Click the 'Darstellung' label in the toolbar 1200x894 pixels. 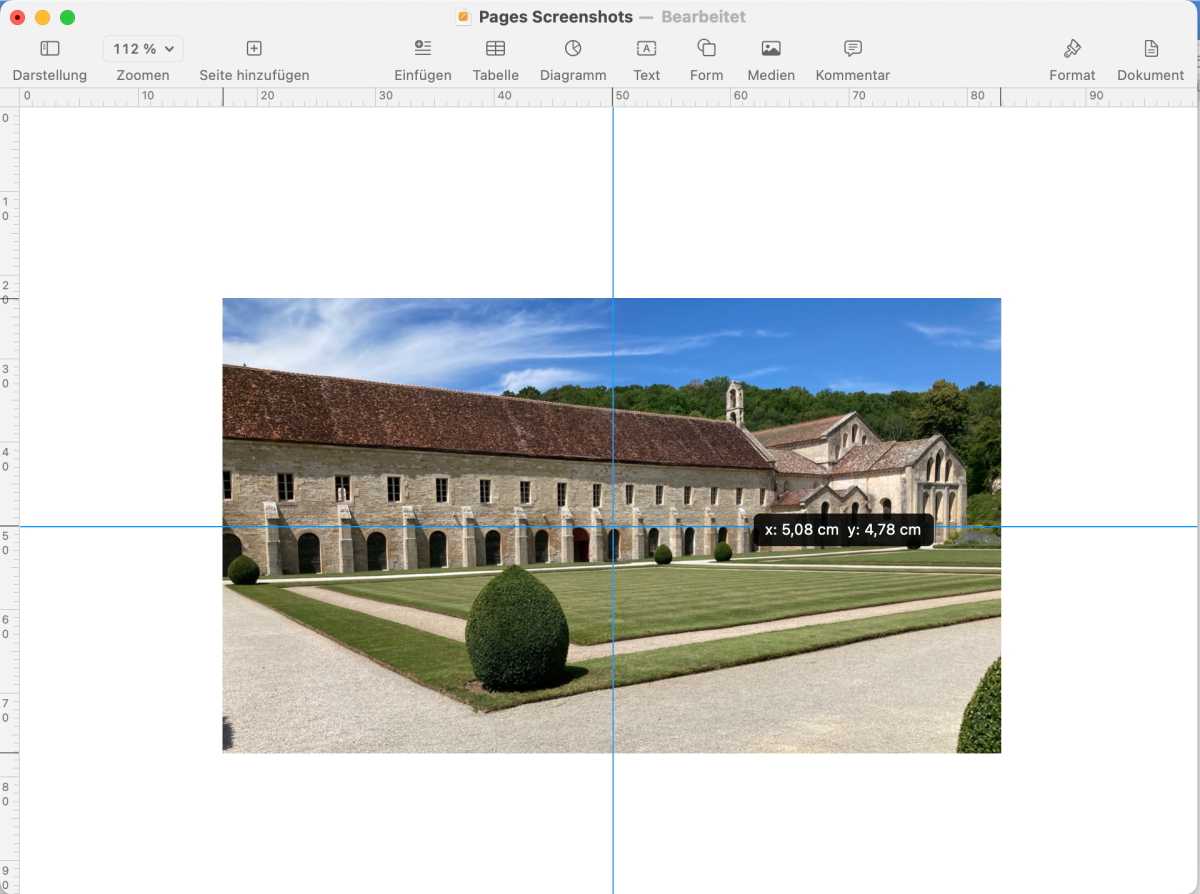[x=50, y=75]
